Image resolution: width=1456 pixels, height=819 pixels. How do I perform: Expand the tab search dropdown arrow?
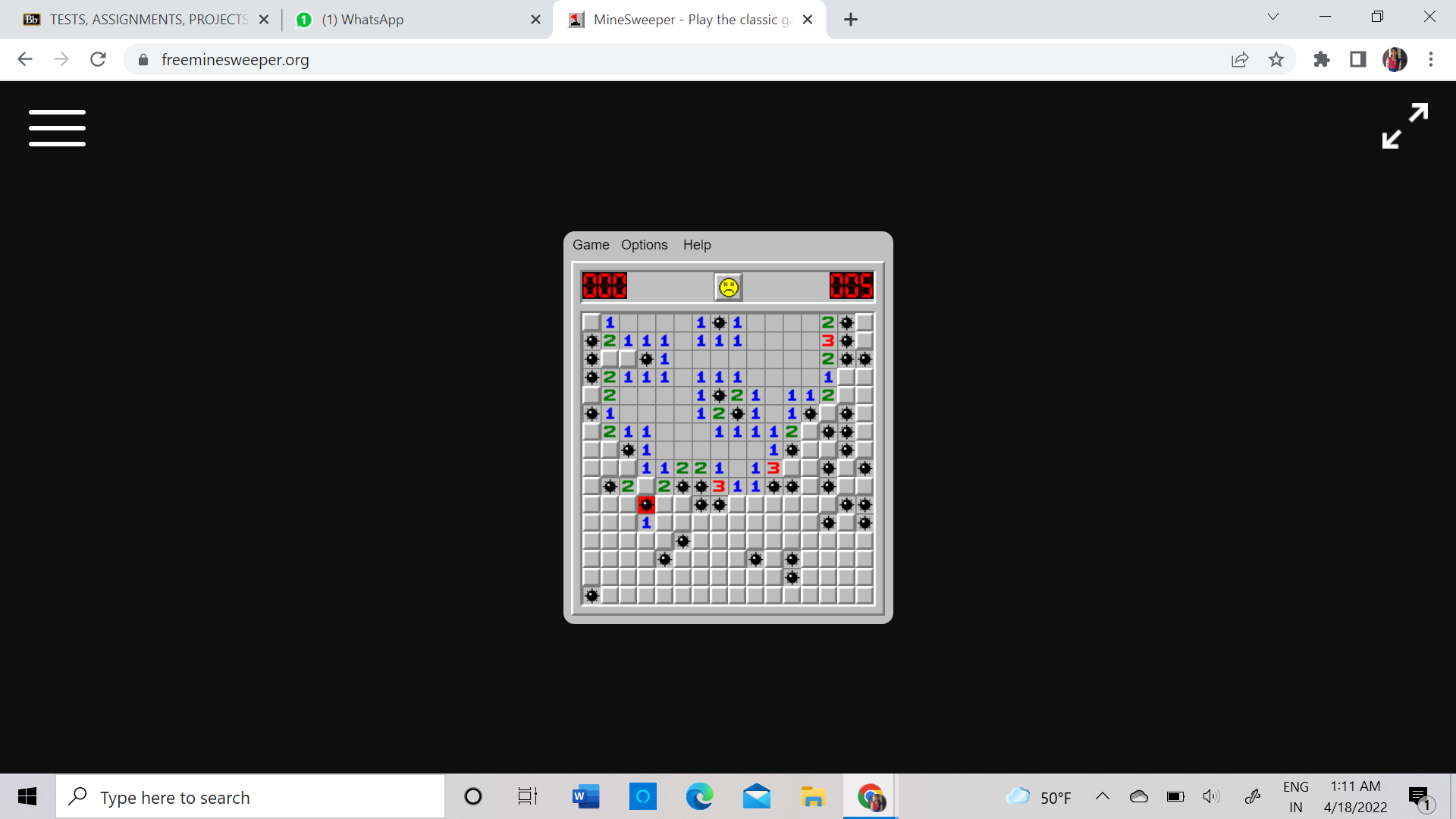point(1273,17)
